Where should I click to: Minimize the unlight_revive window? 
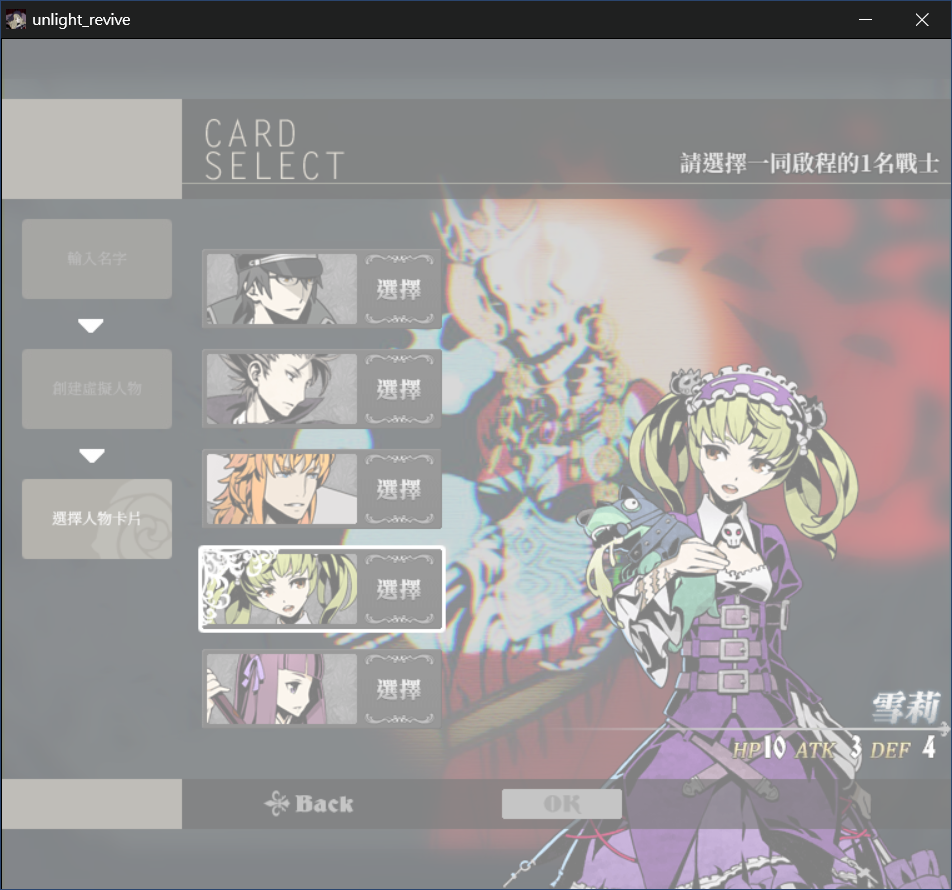tap(865, 19)
